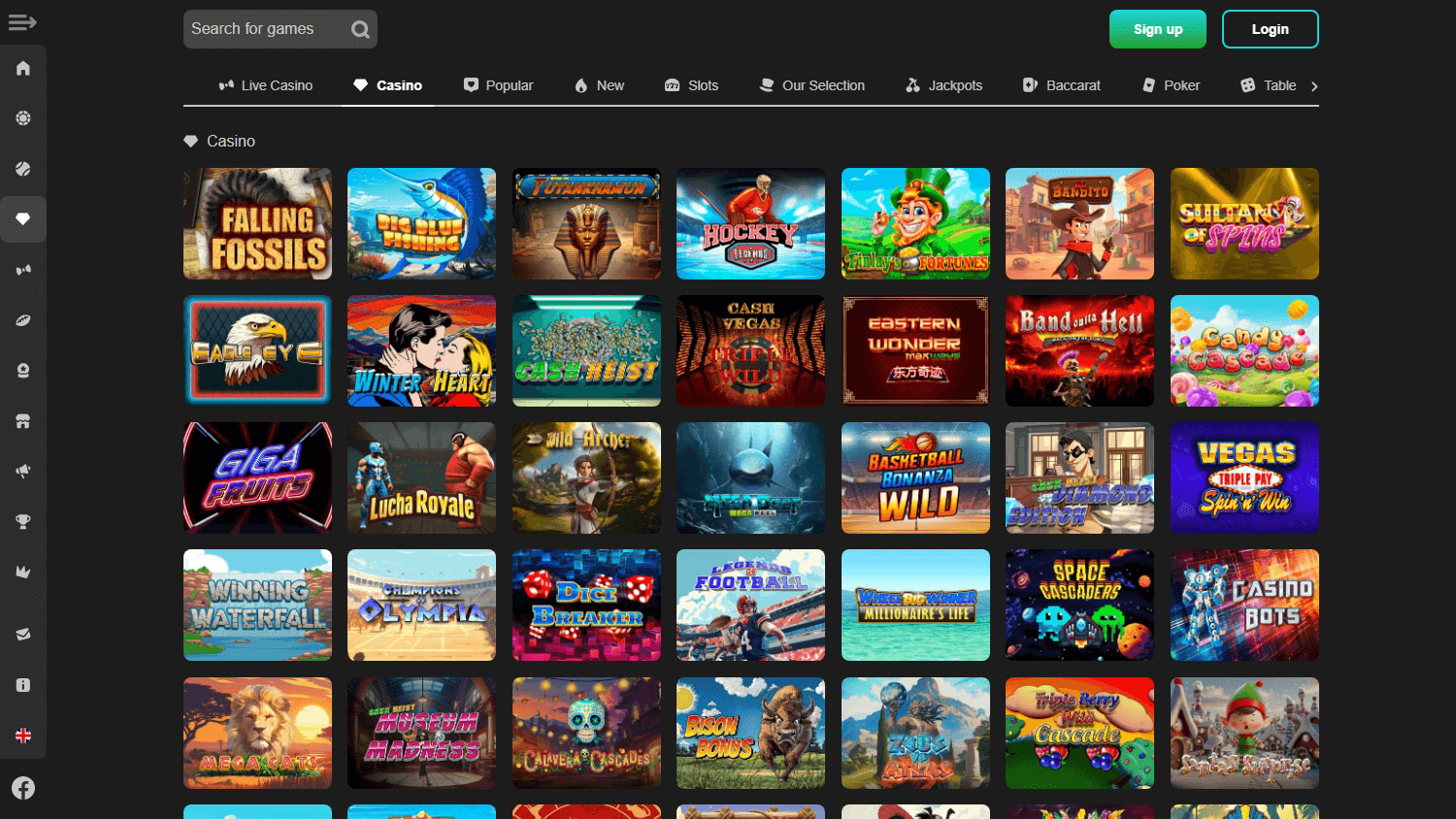Click the Facebook icon at bottom left

22,788
